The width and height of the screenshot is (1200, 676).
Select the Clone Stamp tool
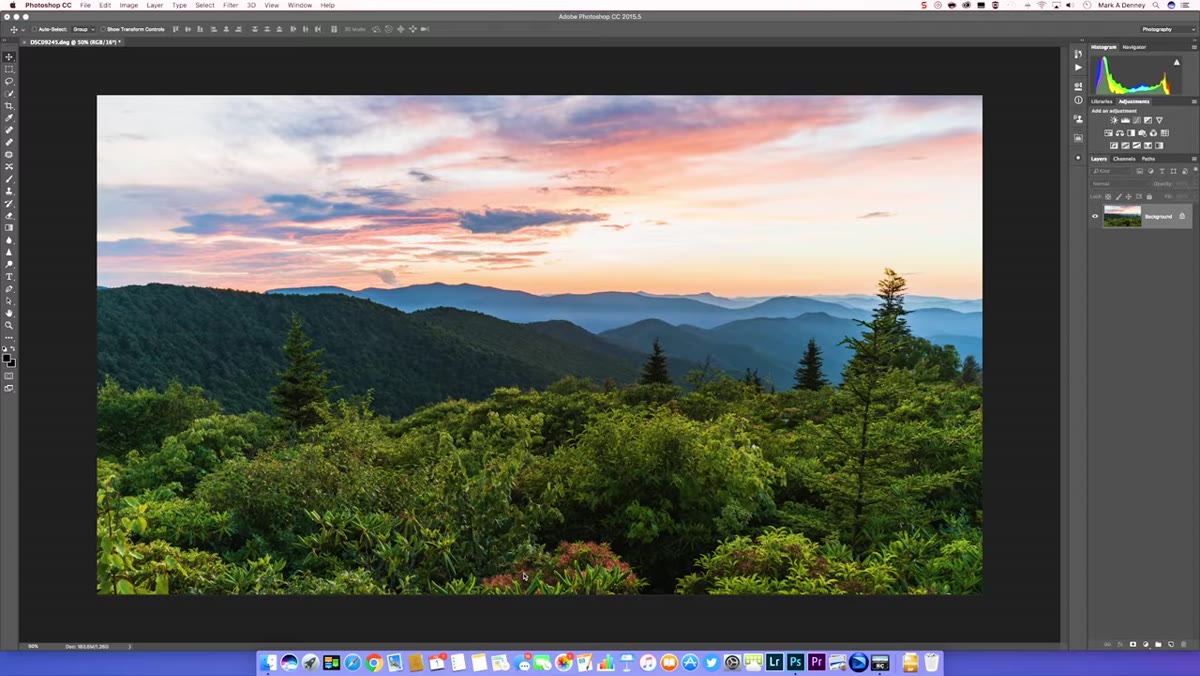pyautogui.click(x=8, y=190)
